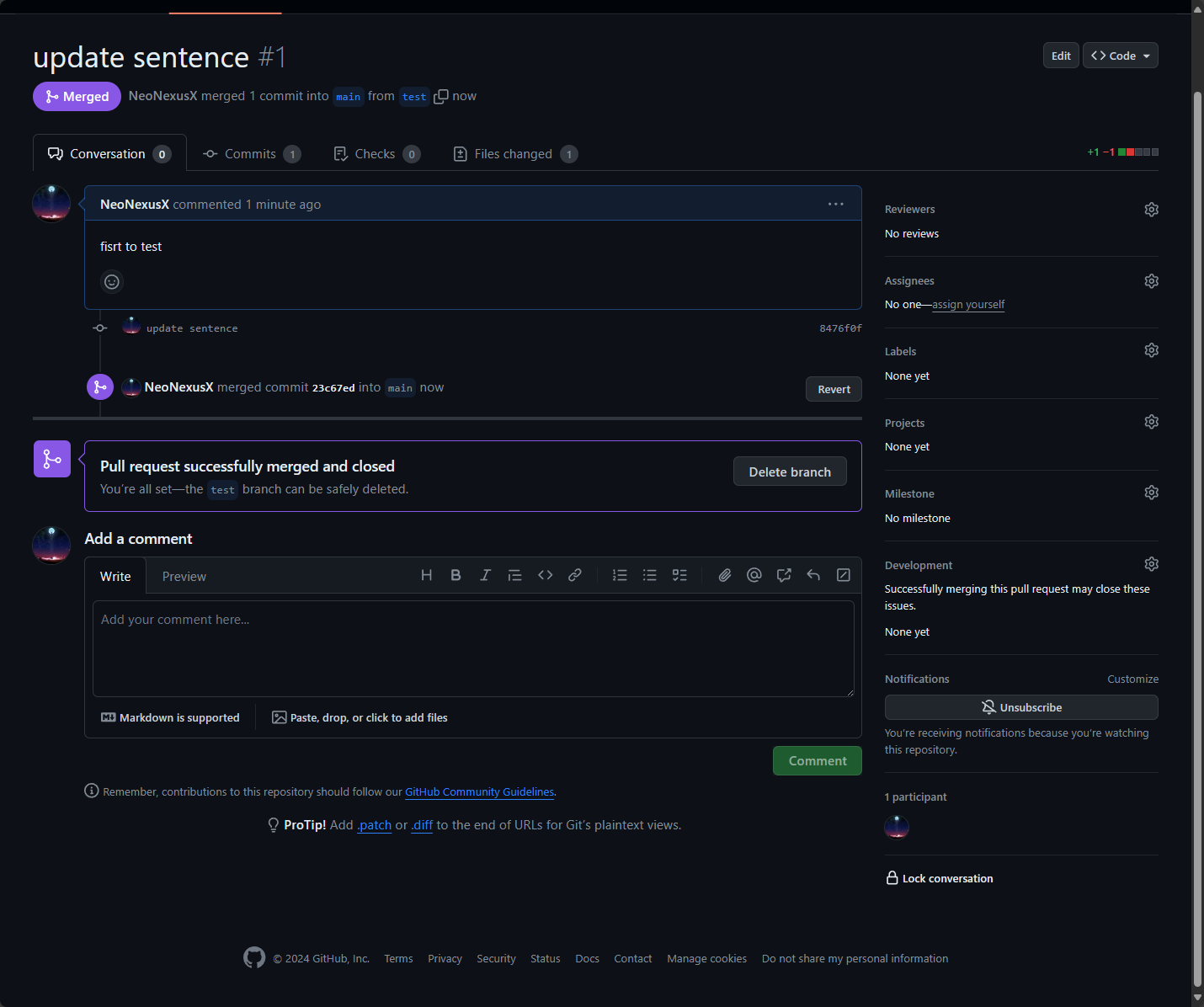Click the Unsubscribe button
Viewport: 1204px width, 1007px height.
click(x=1021, y=707)
